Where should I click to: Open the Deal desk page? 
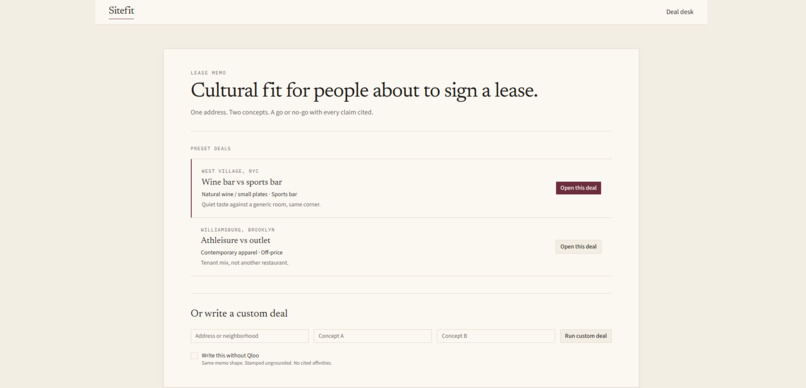point(680,12)
